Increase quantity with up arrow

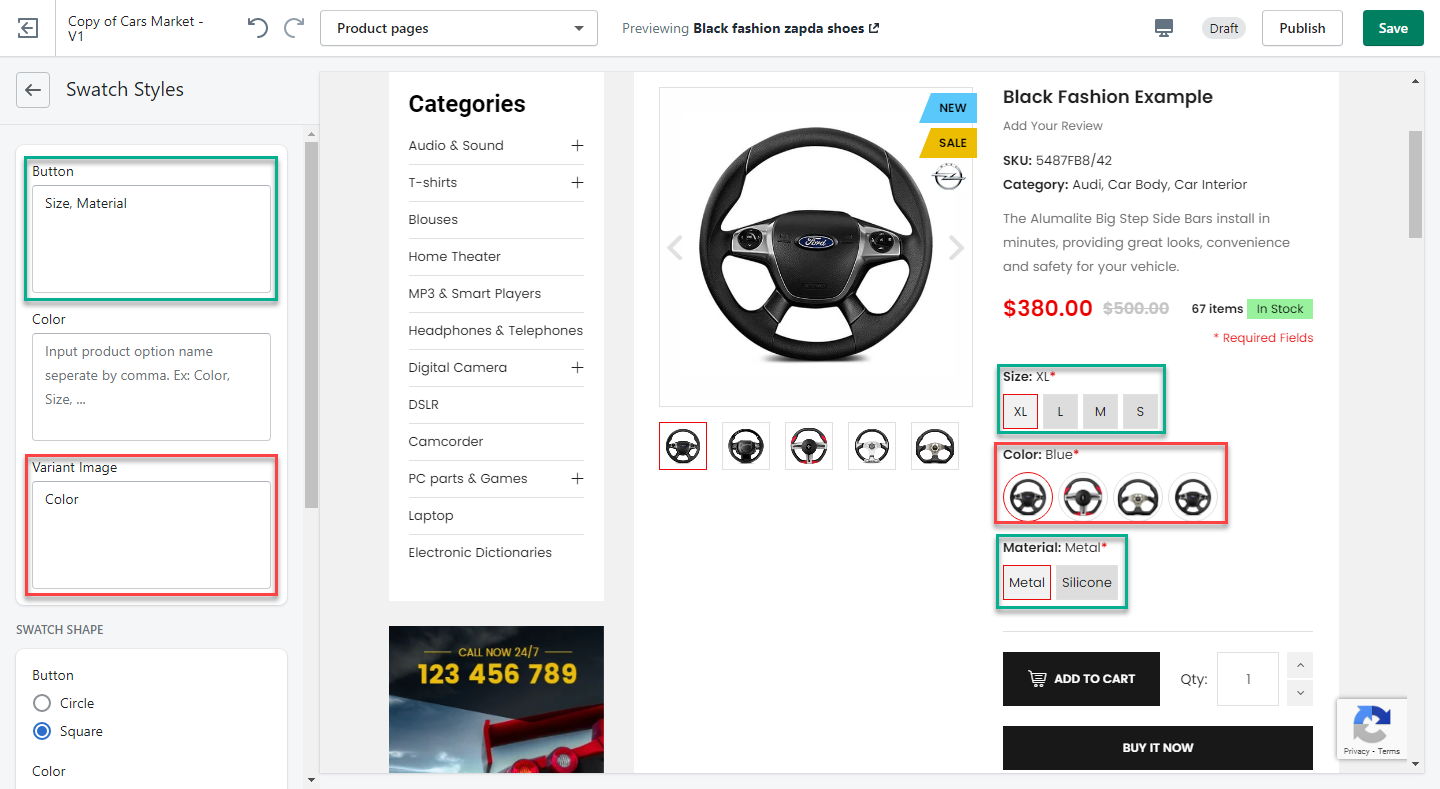[1301, 664]
